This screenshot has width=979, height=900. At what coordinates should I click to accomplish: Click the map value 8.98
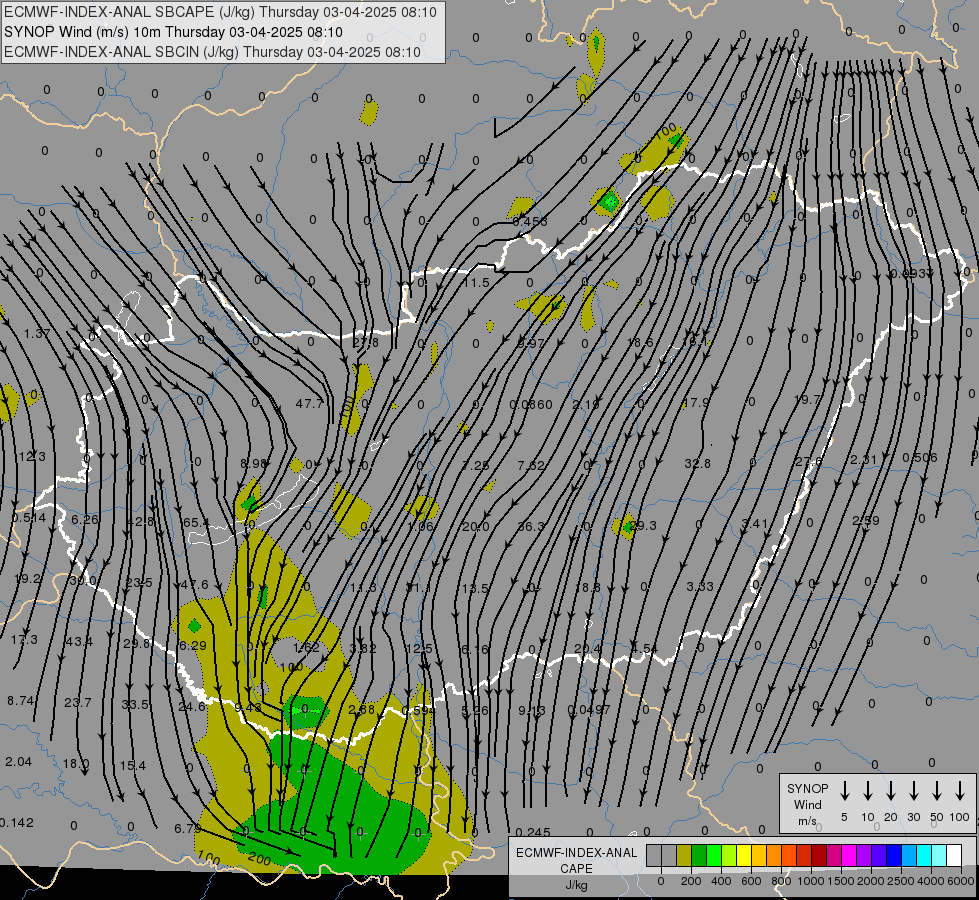tap(253, 463)
